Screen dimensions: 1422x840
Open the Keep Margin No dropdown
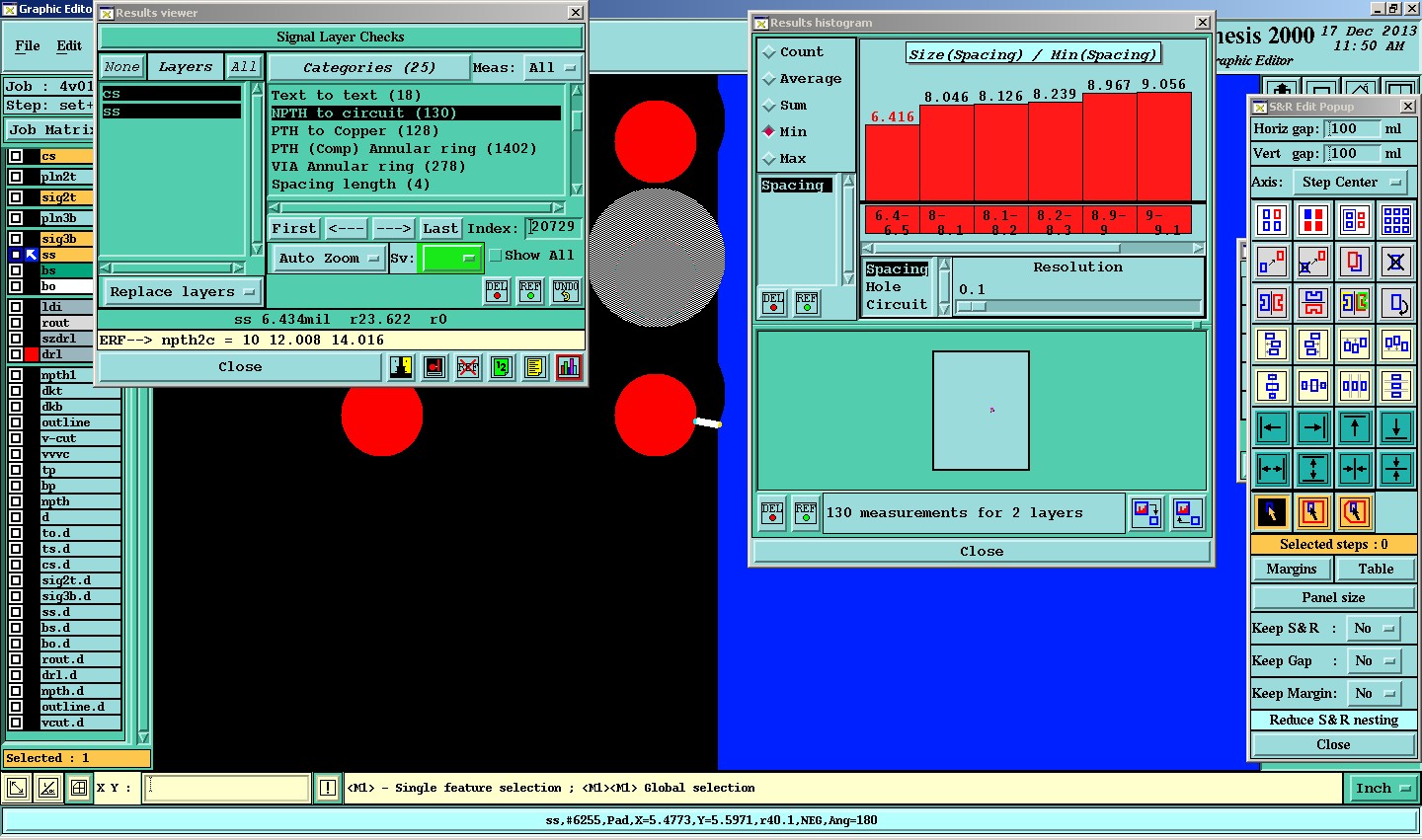(1375, 694)
